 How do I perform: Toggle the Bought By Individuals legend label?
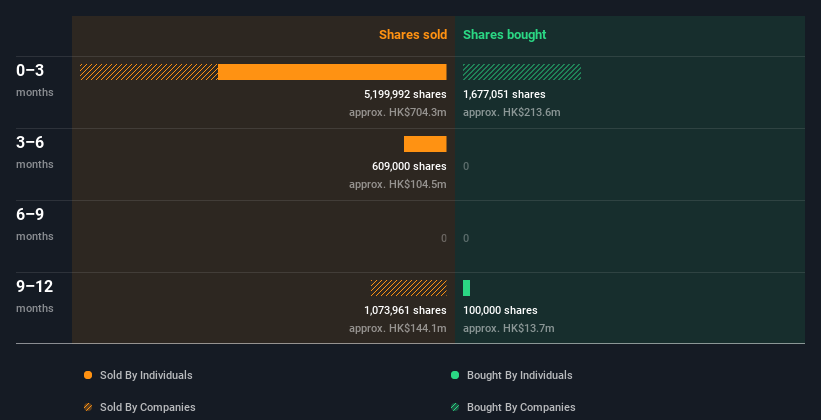[x=519, y=375]
